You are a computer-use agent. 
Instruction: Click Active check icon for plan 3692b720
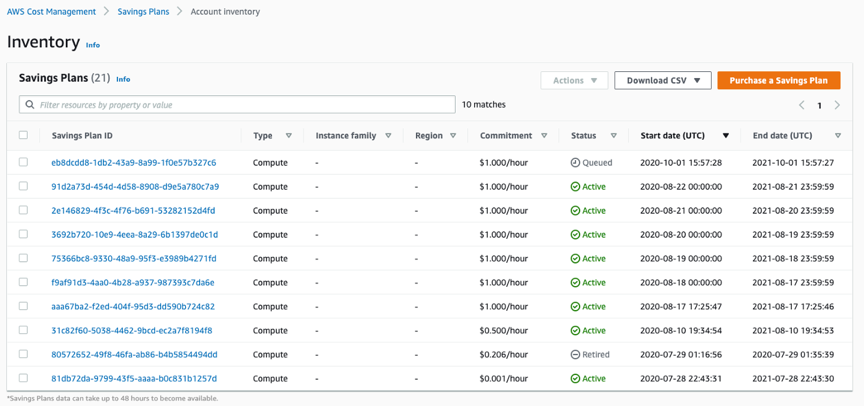[575, 235]
